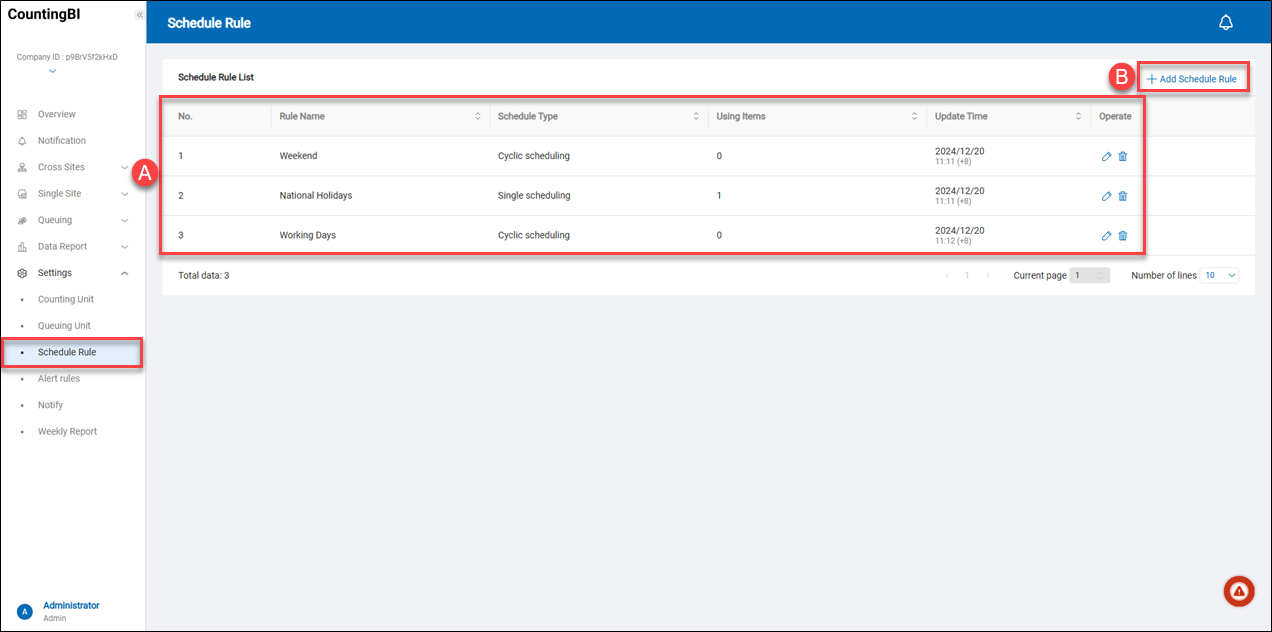Expand the Cross Sites menu
The image size is (1272, 632).
[124, 167]
